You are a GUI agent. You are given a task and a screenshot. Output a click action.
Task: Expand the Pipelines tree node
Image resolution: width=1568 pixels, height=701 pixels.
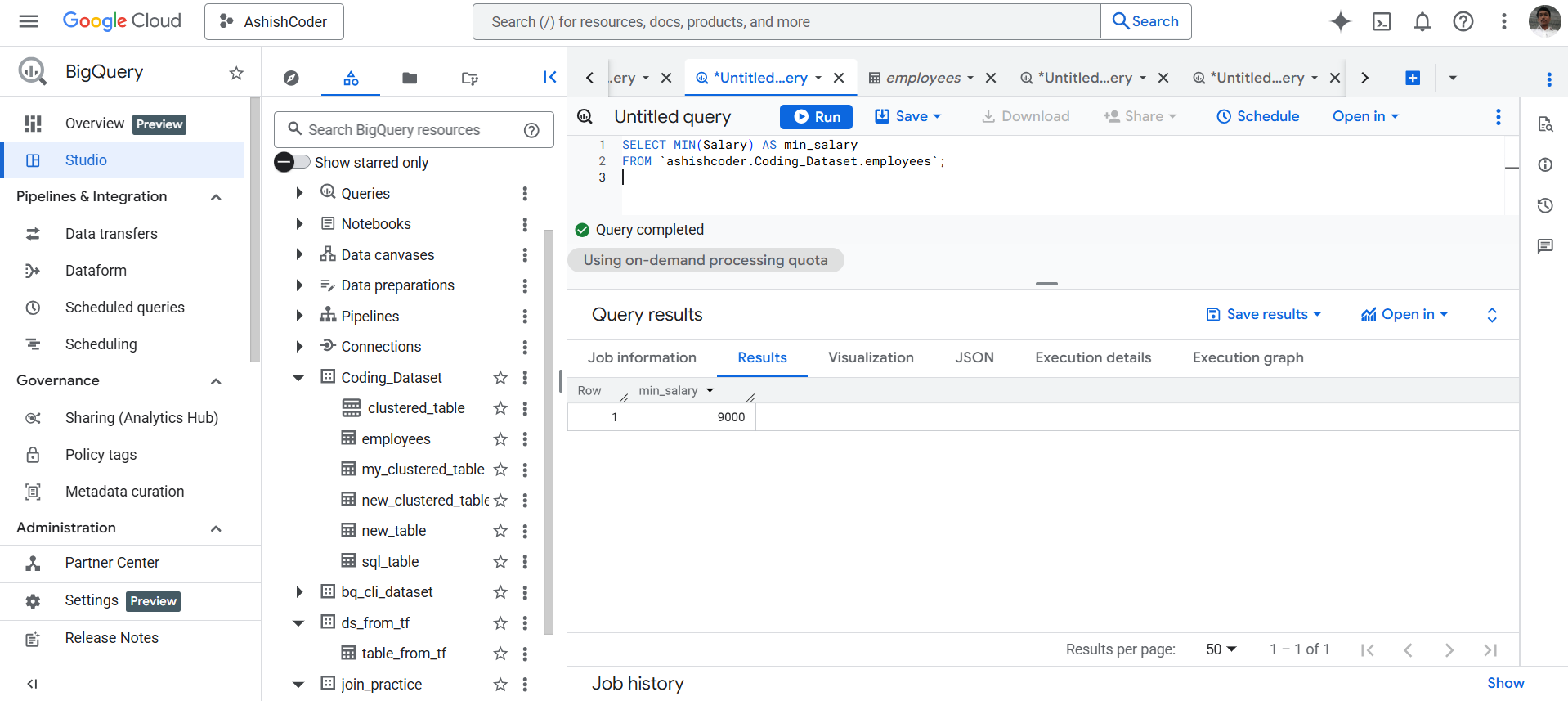(x=299, y=316)
